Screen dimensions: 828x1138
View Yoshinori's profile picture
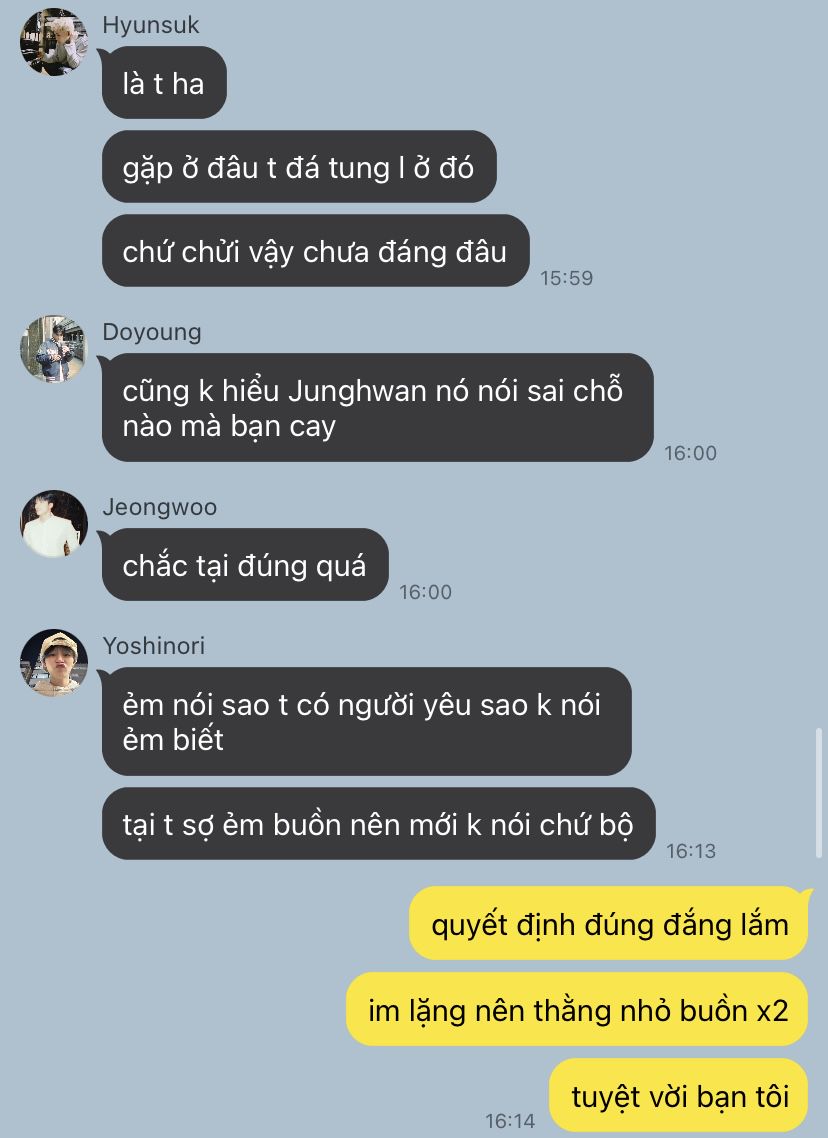pos(54,663)
